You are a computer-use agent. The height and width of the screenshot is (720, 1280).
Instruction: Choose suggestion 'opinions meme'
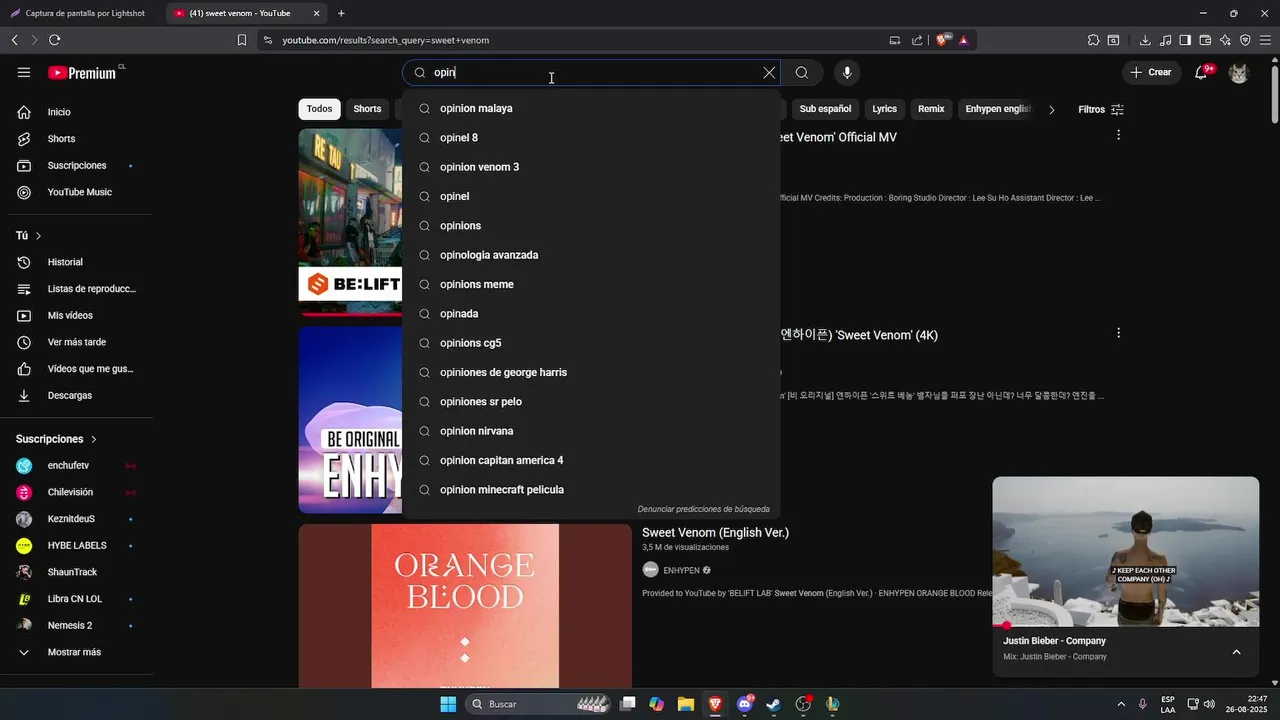(591, 284)
